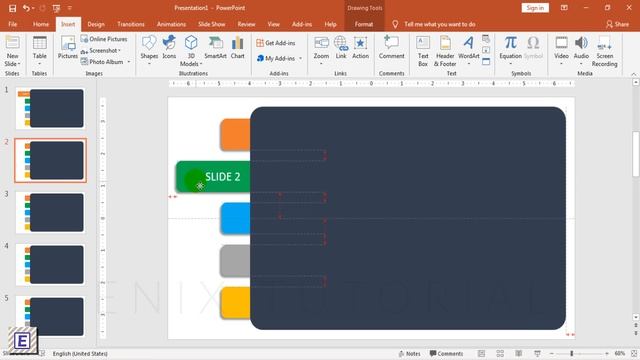Undo the last action
The height and width of the screenshot is (360, 640).
coord(26,8)
